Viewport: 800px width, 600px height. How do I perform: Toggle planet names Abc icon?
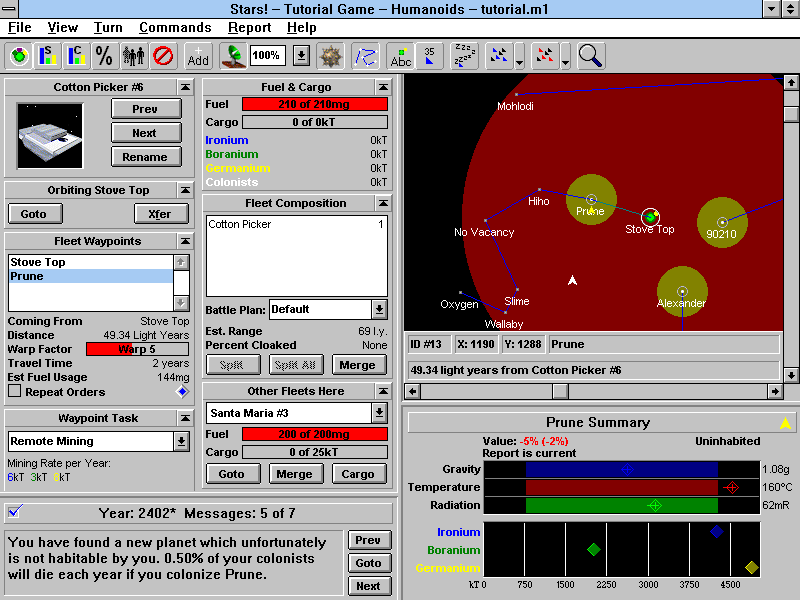(x=401, y=56)
